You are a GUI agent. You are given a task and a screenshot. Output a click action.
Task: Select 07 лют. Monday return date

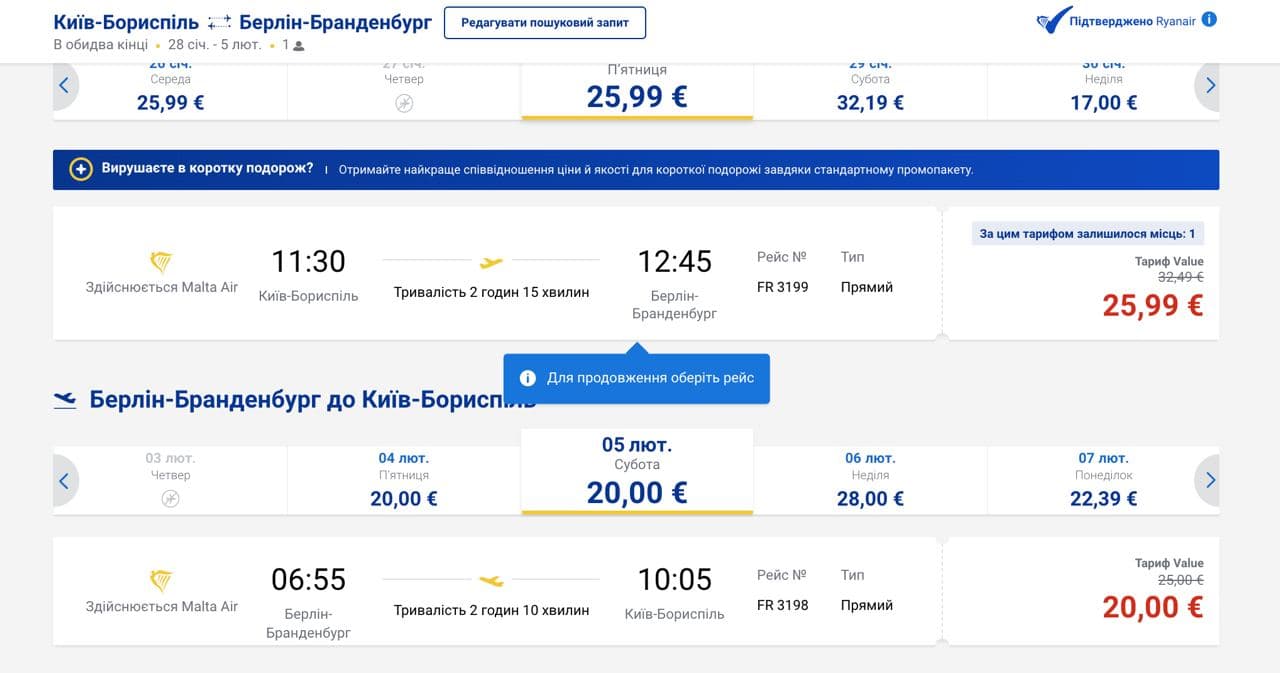(x=1103, y=480)
